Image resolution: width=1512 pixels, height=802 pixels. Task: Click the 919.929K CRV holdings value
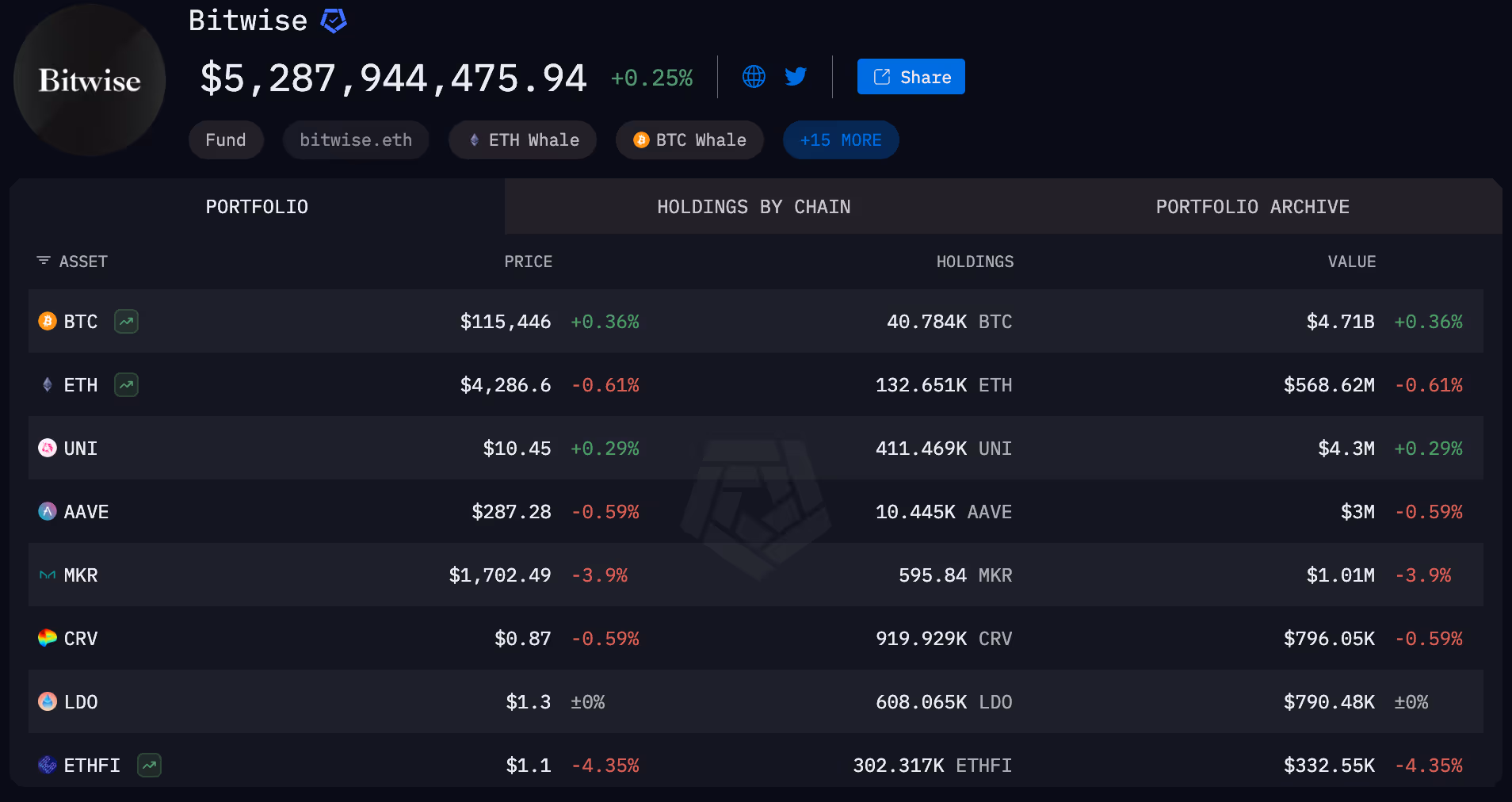click(x=944, y=639)
